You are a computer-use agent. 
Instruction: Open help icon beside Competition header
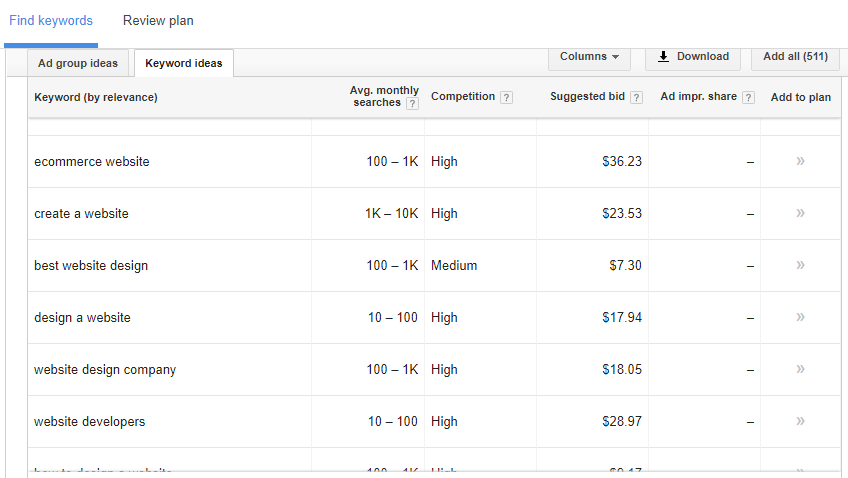pos(506,97)
